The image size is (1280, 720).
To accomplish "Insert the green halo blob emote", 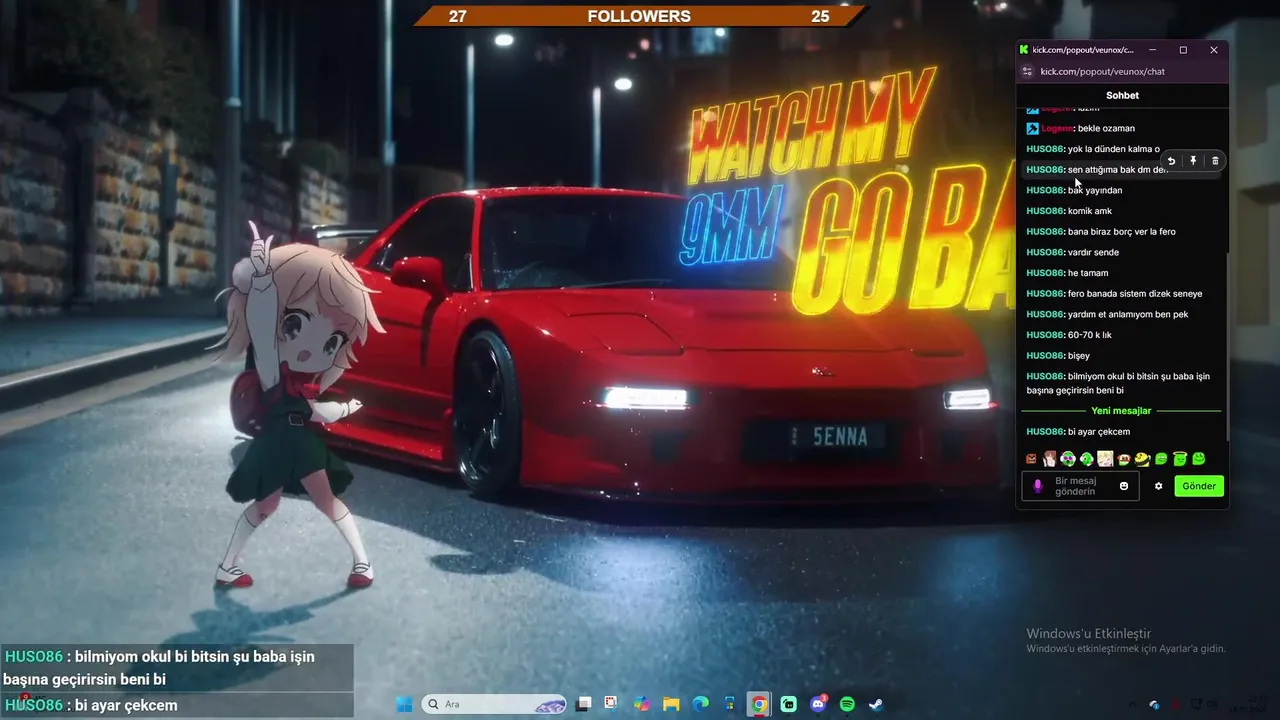I will [x=1180, y=459].
